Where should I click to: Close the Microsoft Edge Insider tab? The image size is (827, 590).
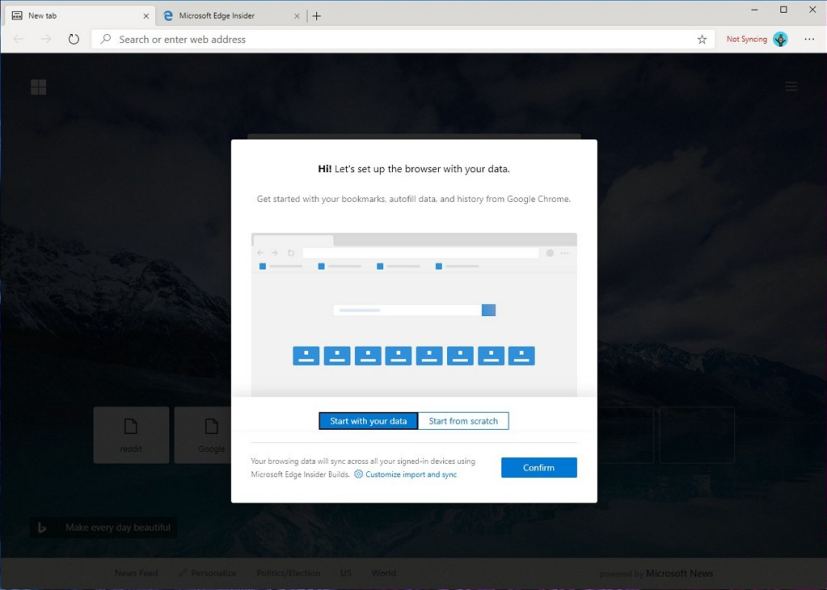click(x=297, y=16)
